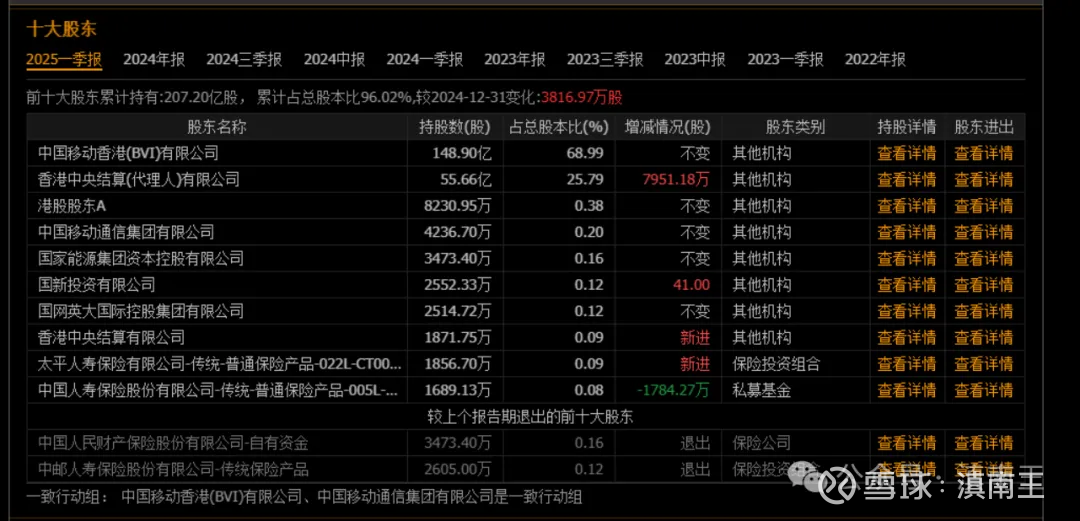This screenshot has height=521, width=1080.
Task: Select the shareholder name 国新投资有限公司
Action: click(x=97, y=285)
